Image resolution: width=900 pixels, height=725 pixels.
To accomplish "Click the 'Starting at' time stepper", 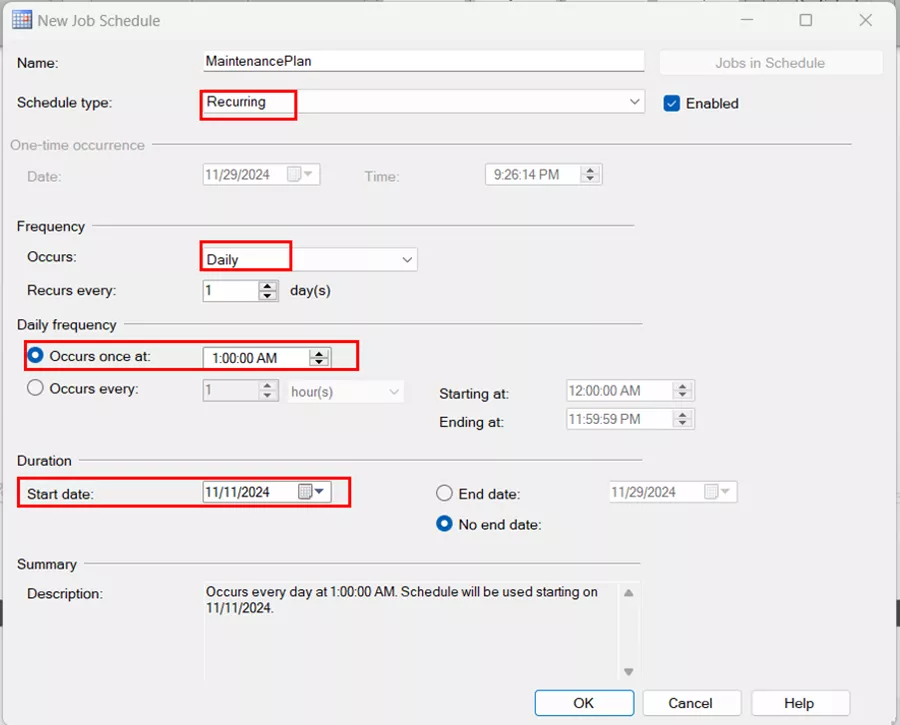I will pyautogui.click(x=682, y=390).
